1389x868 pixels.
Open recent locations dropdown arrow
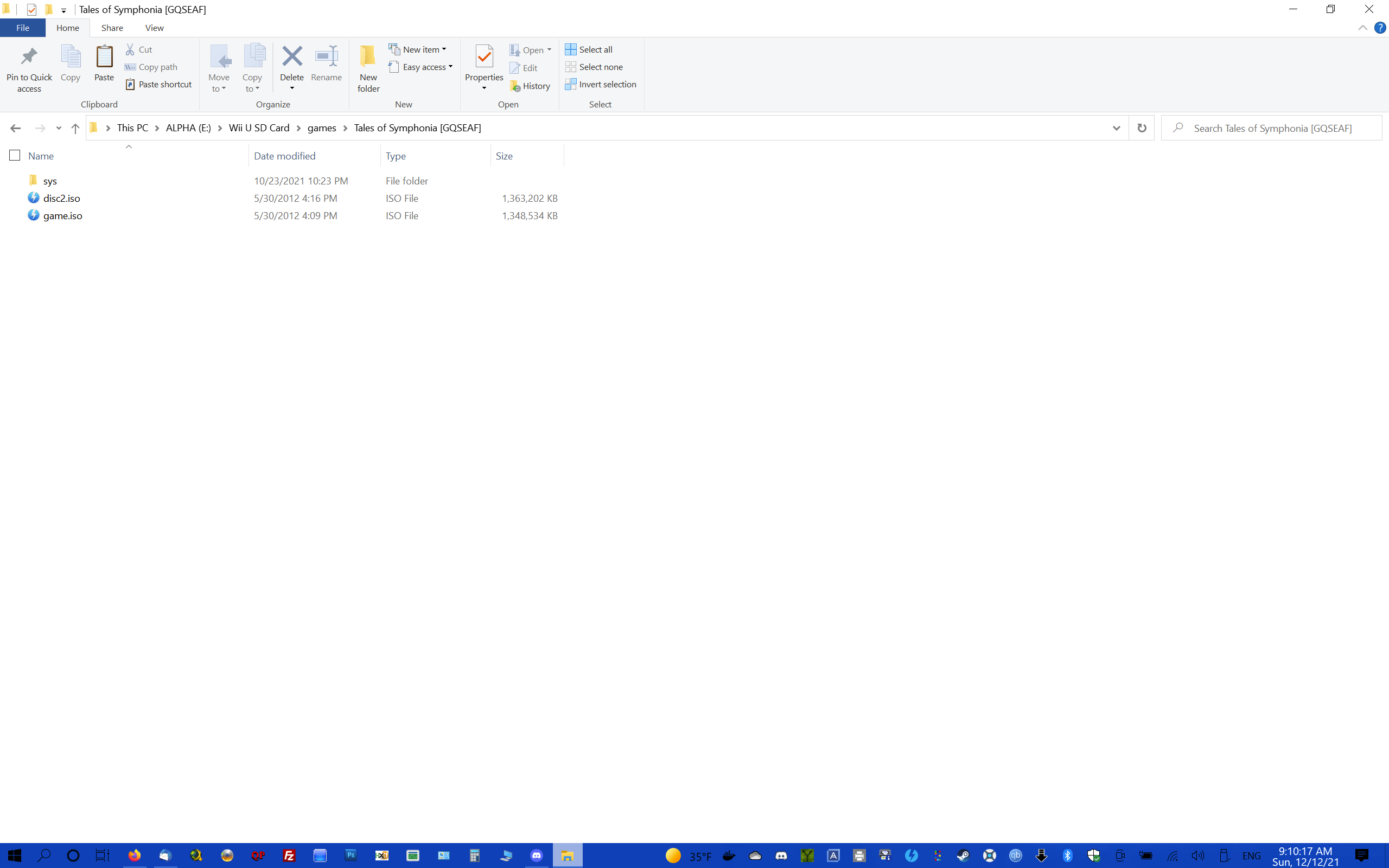59,128
